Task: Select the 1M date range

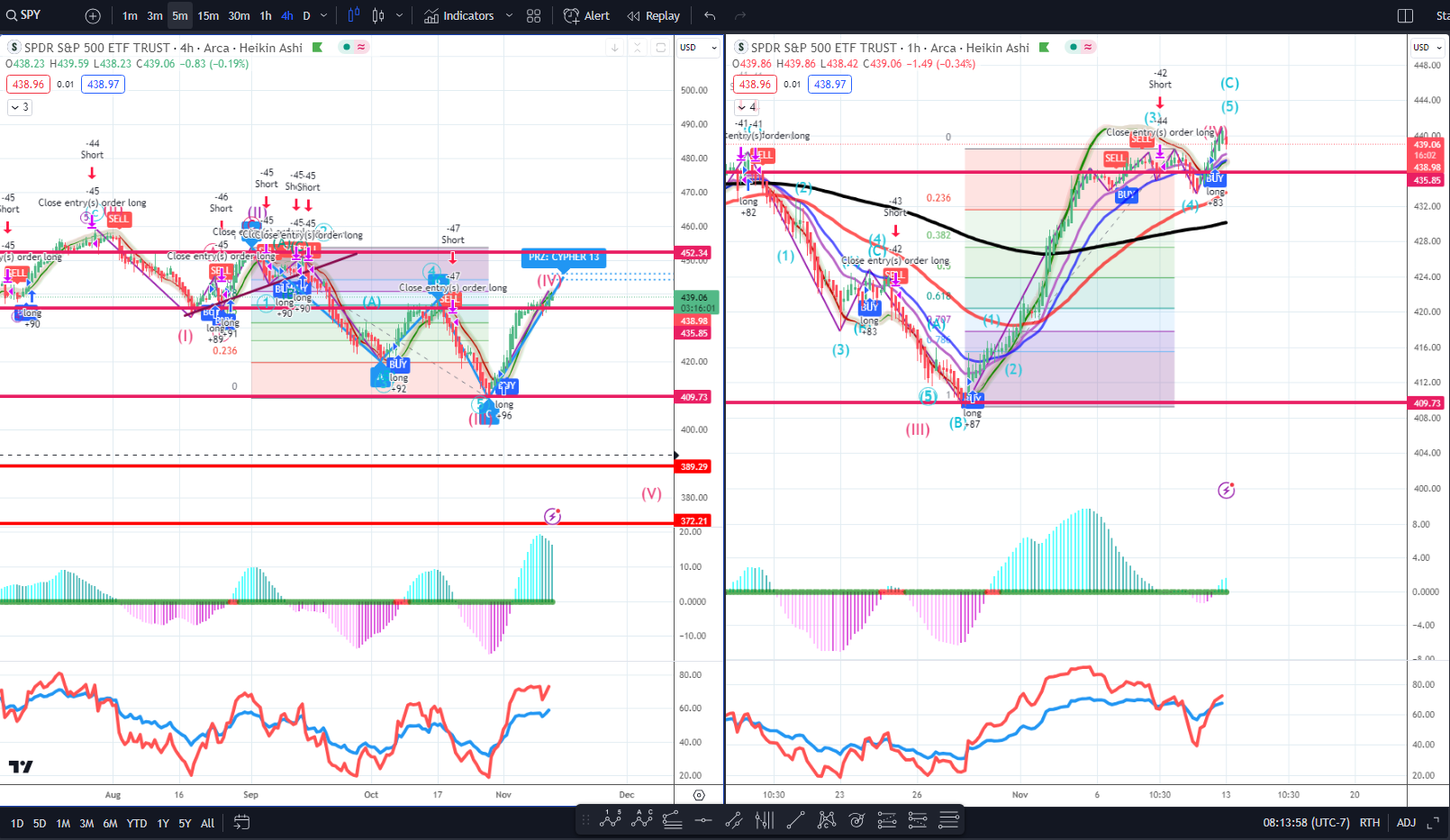Action: [63, 823]
